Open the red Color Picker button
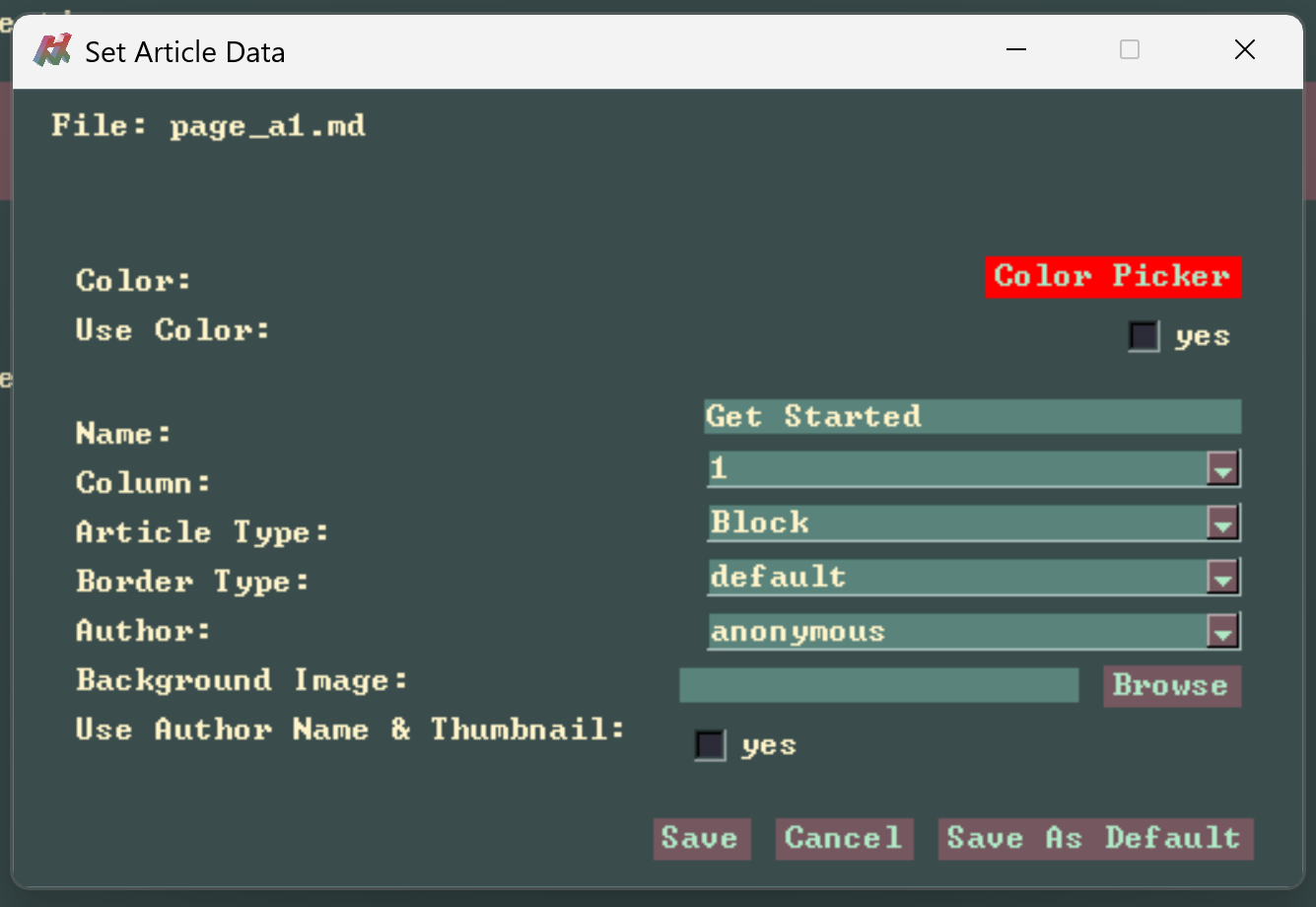The height and width of the screenshot is (907, 1316). point(1112,277)
